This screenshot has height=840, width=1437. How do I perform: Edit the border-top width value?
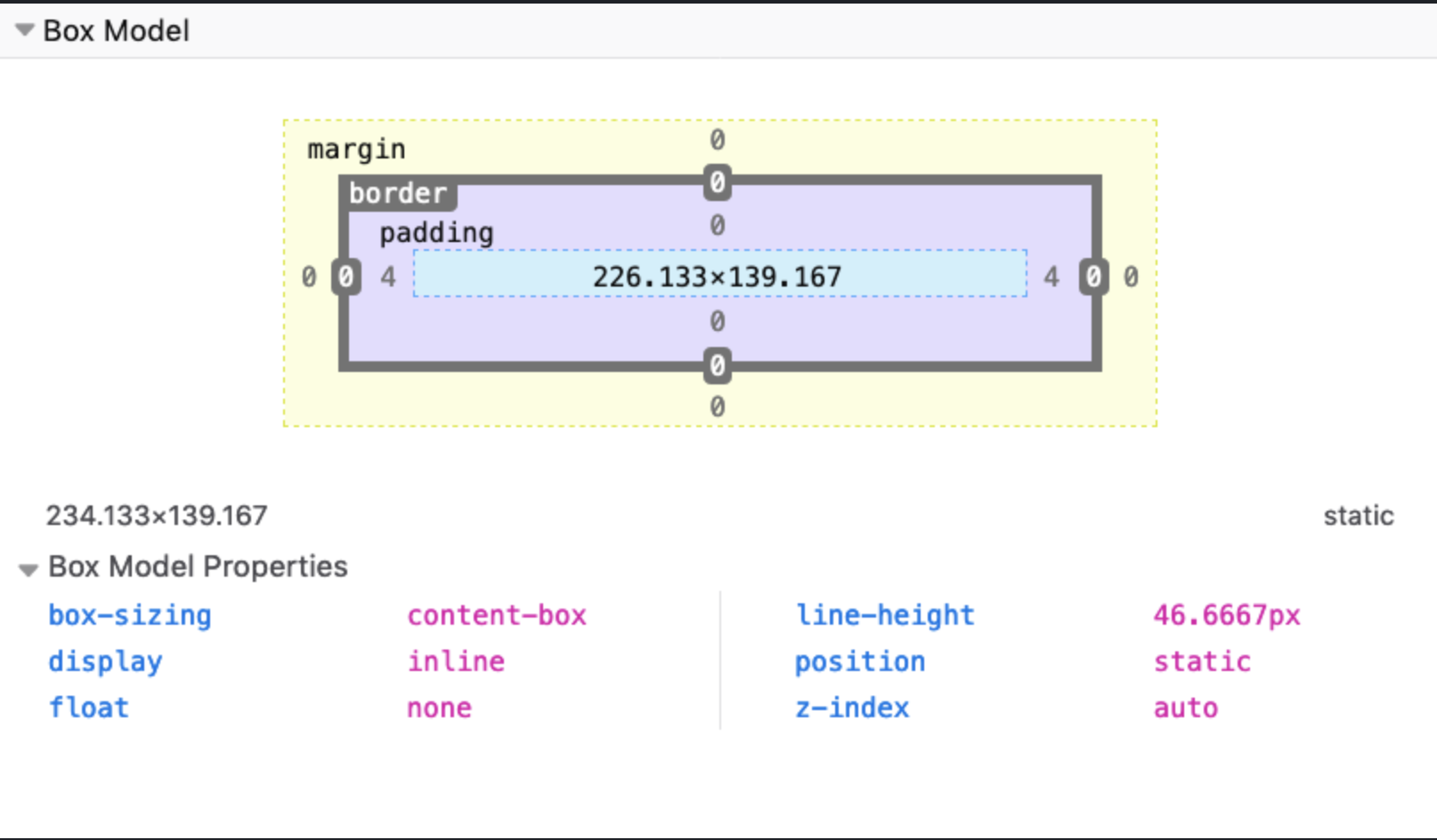click(717, 183)
